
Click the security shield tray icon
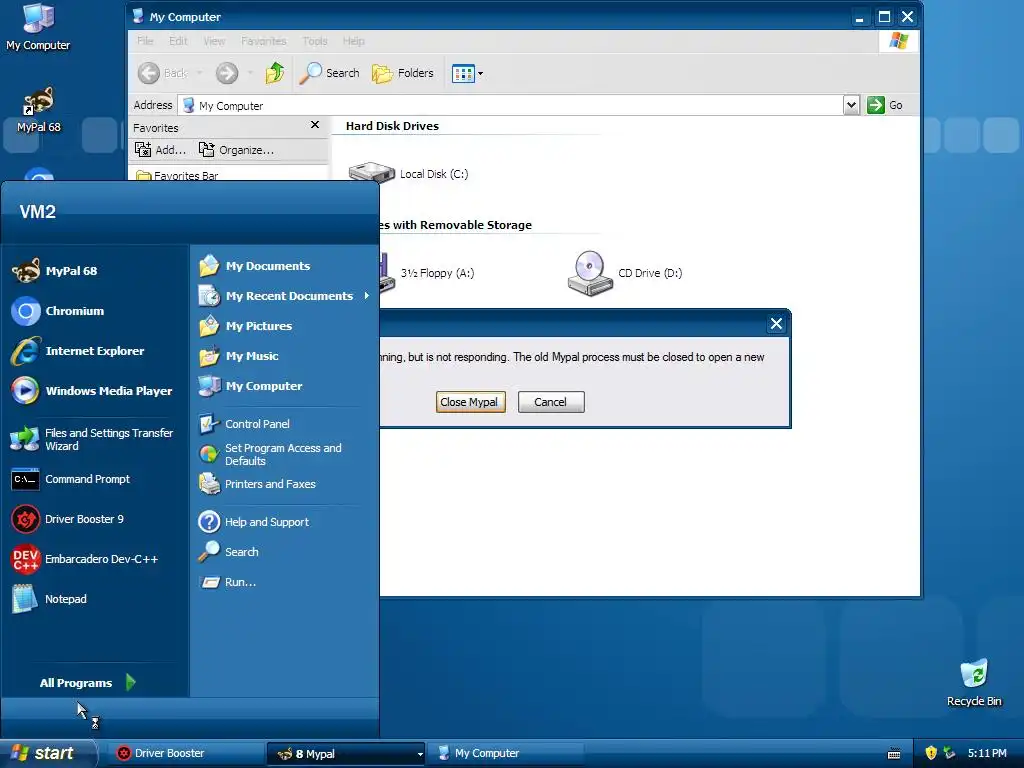tap(931, 753)
